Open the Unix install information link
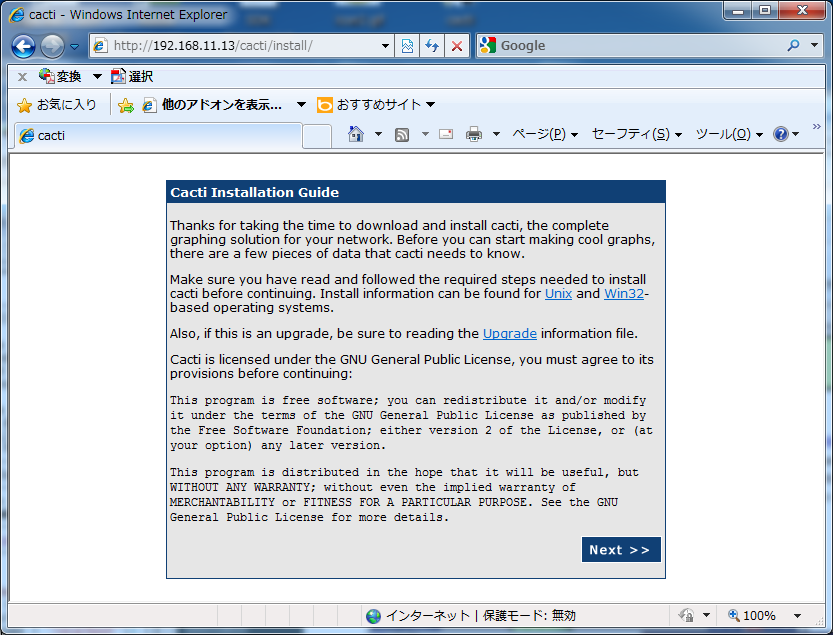Viewport: 833px width, 635px height. [x=558, y=294]
